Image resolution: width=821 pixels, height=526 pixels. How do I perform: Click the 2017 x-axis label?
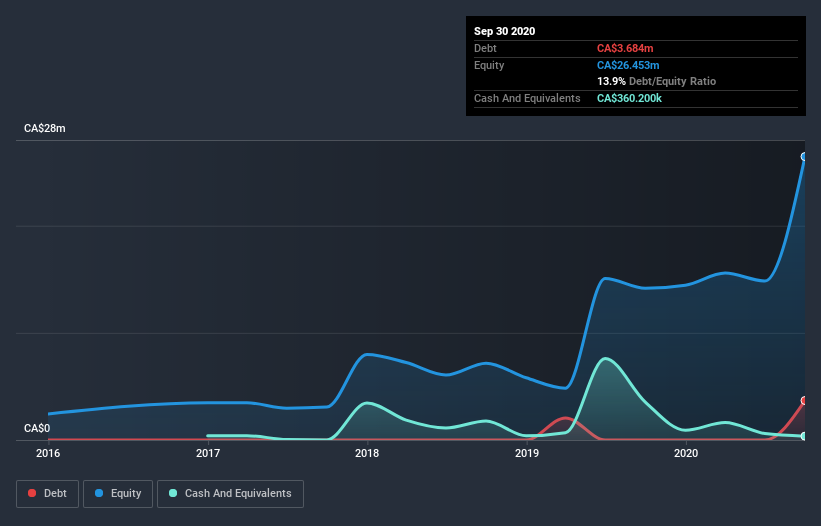pos(208,453)
